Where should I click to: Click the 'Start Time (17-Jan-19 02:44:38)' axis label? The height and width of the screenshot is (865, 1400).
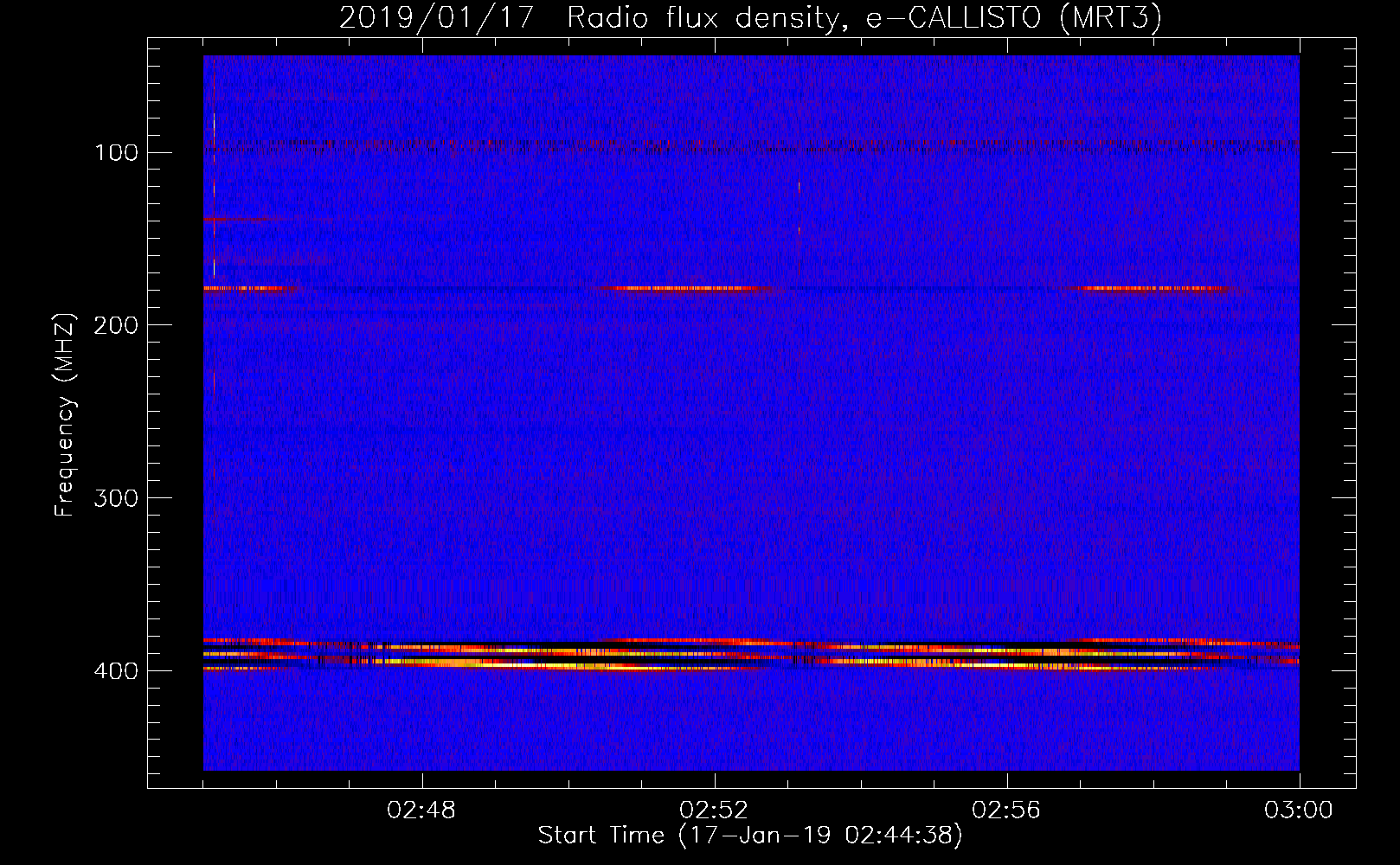[x=750, y=836]
